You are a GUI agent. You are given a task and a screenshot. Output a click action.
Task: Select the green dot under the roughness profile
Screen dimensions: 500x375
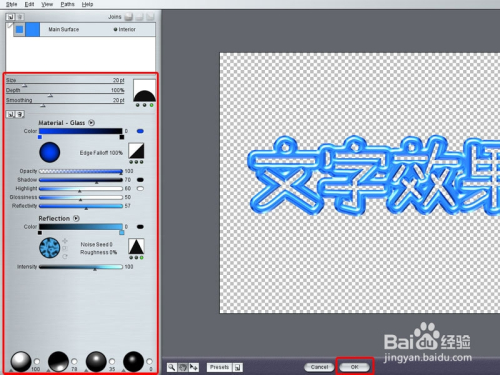tap(141, 258)
